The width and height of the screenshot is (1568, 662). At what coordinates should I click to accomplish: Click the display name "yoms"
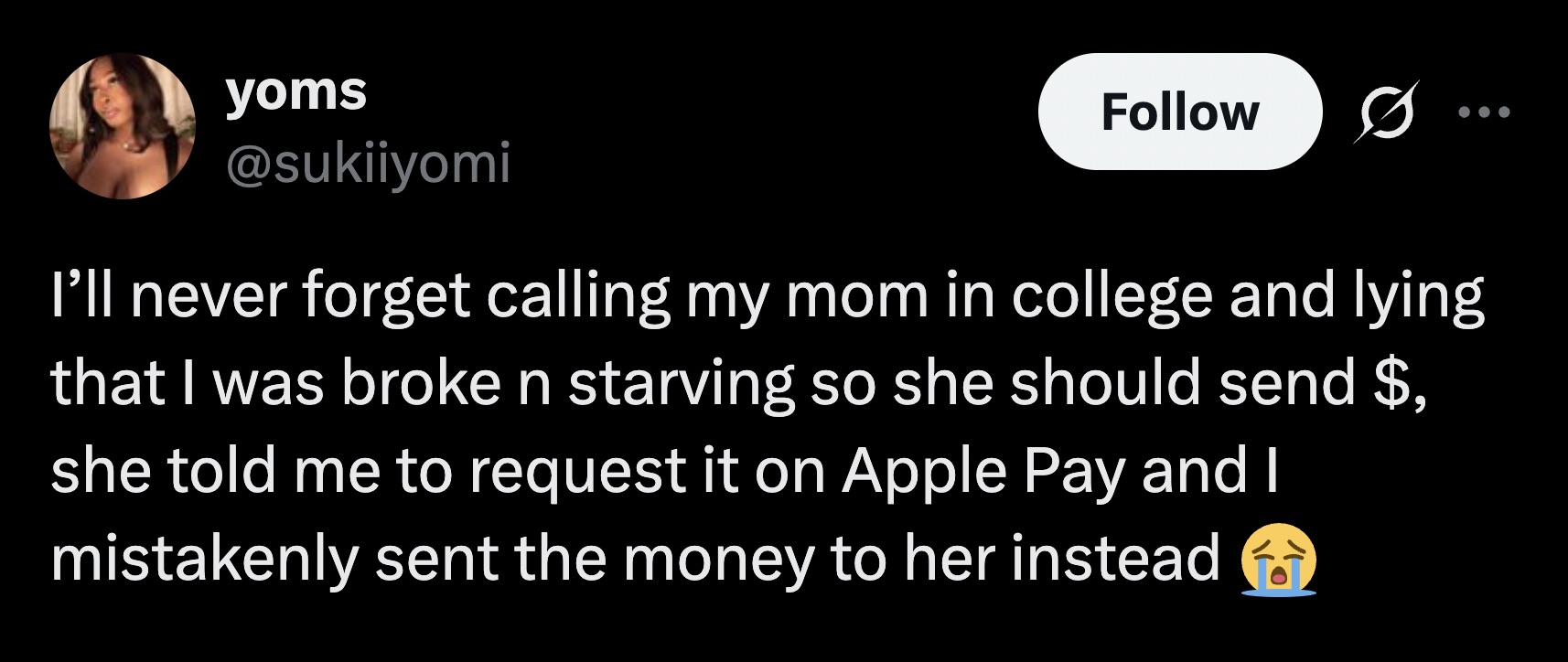click(x=295, y=91)
